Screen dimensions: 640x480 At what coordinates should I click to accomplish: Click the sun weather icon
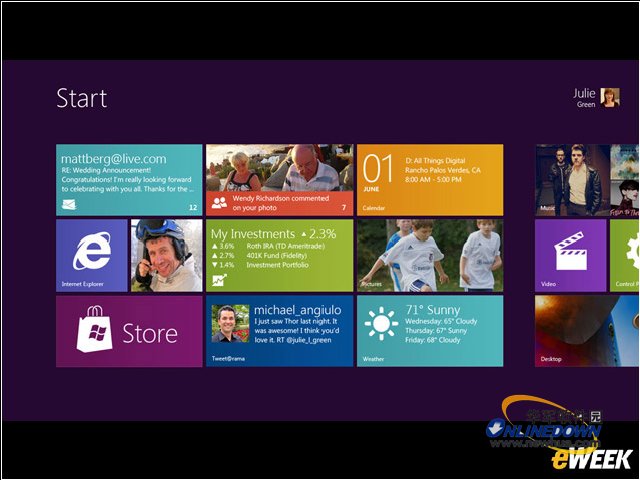click(x=381, y=324)
